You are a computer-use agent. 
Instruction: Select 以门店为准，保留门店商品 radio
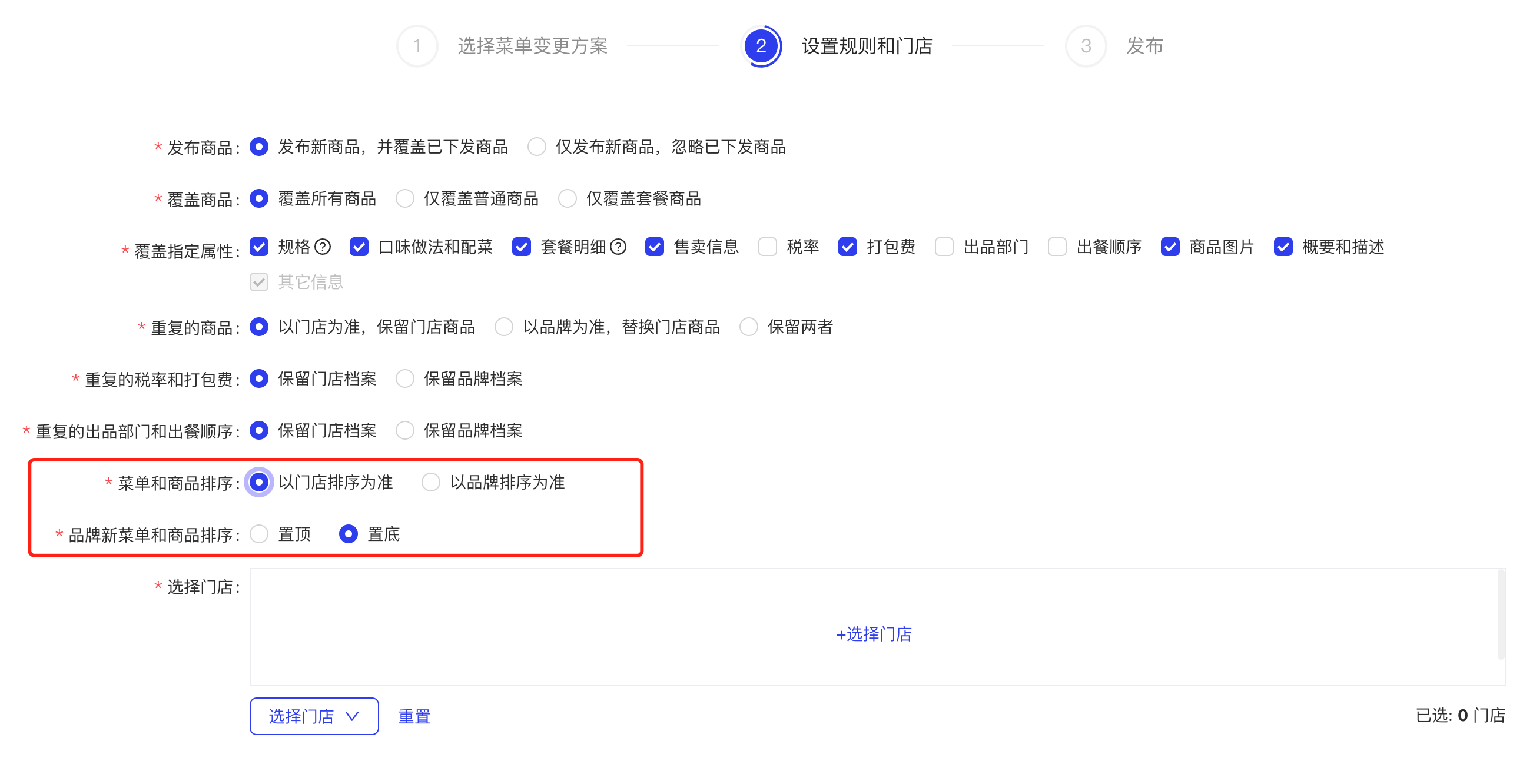pyautogui.click(x=259, y=327)
